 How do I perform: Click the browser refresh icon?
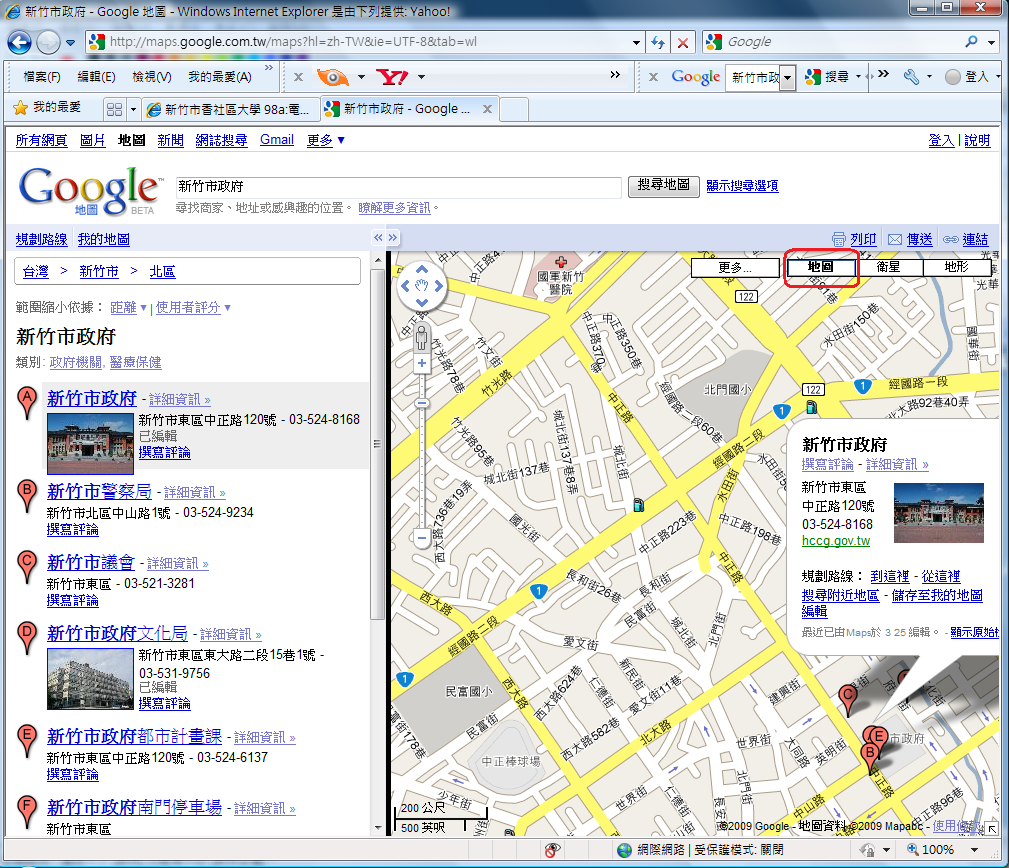coord(658,43)
